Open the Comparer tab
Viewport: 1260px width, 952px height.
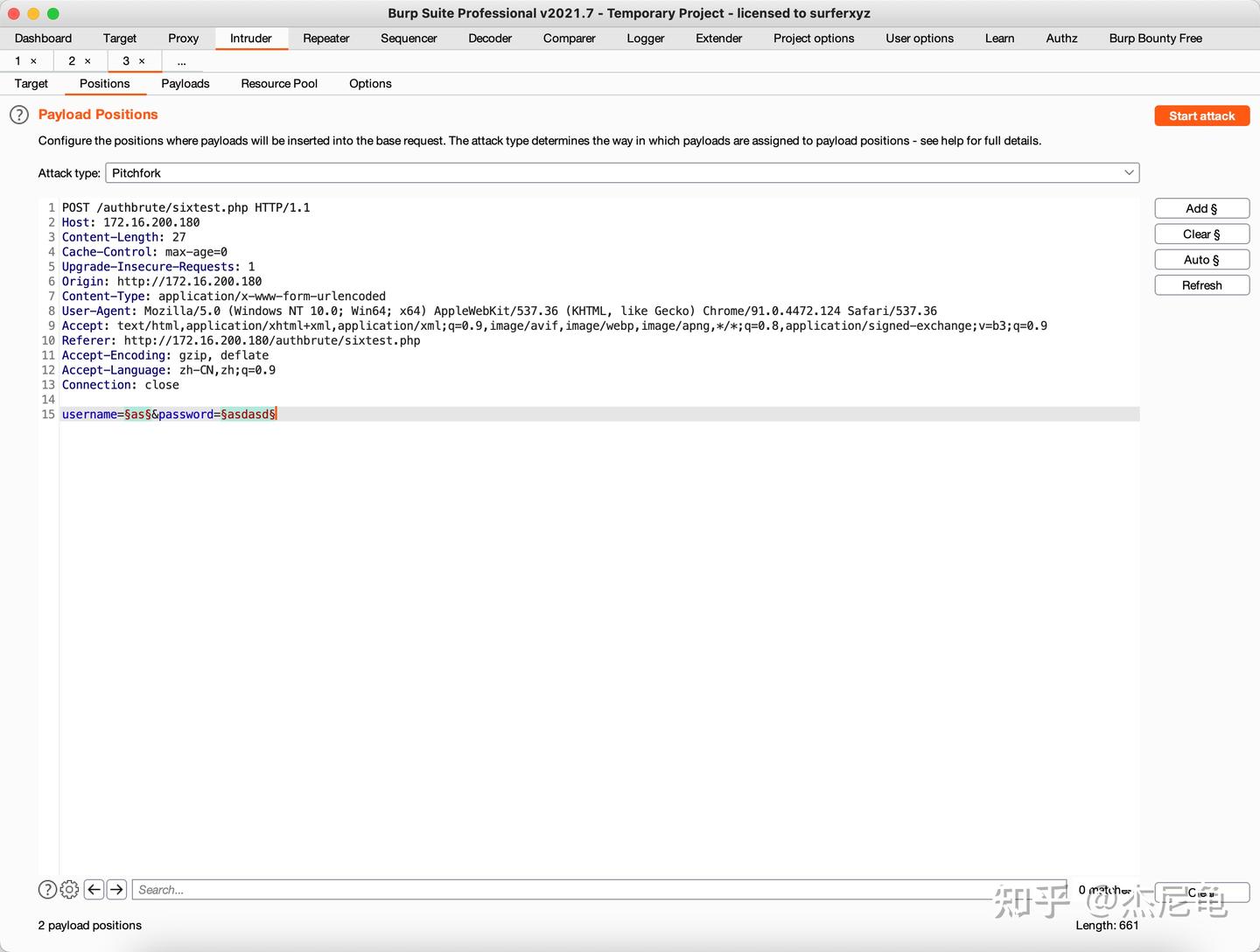[x=570, y=38]
